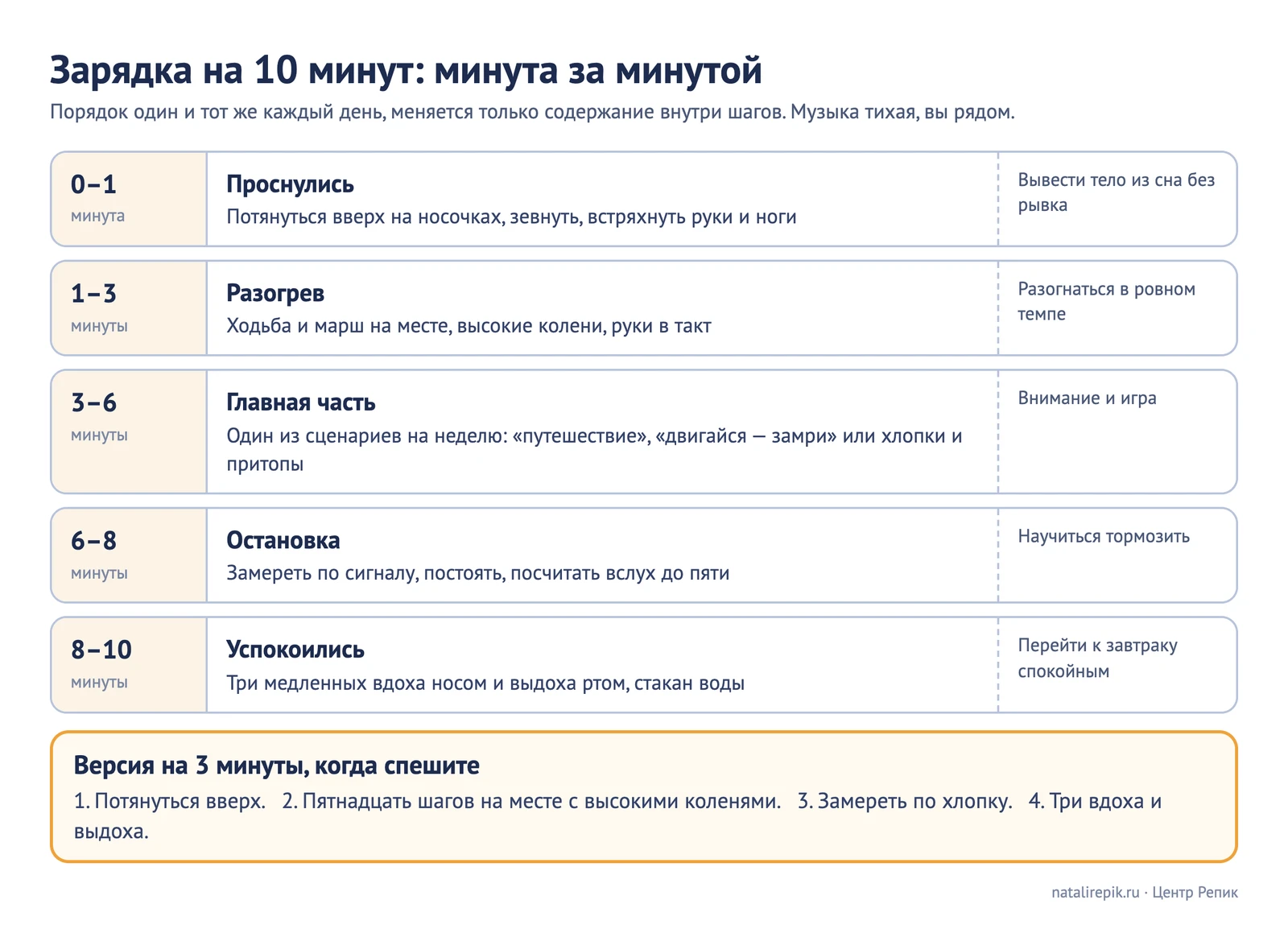Viewport: 1288px width, 937px height.
Task: Click the 'Успокоились' step heading
Action: click(x=295, y=650)
